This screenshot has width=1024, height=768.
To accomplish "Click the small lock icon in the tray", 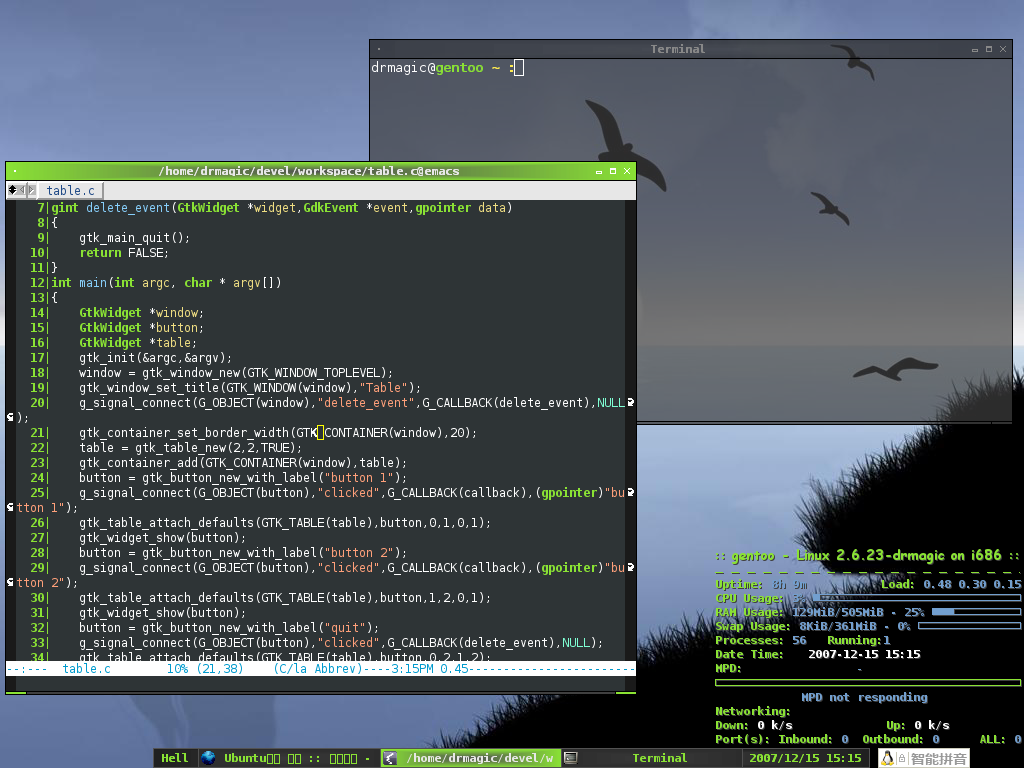I will [902, 758].
